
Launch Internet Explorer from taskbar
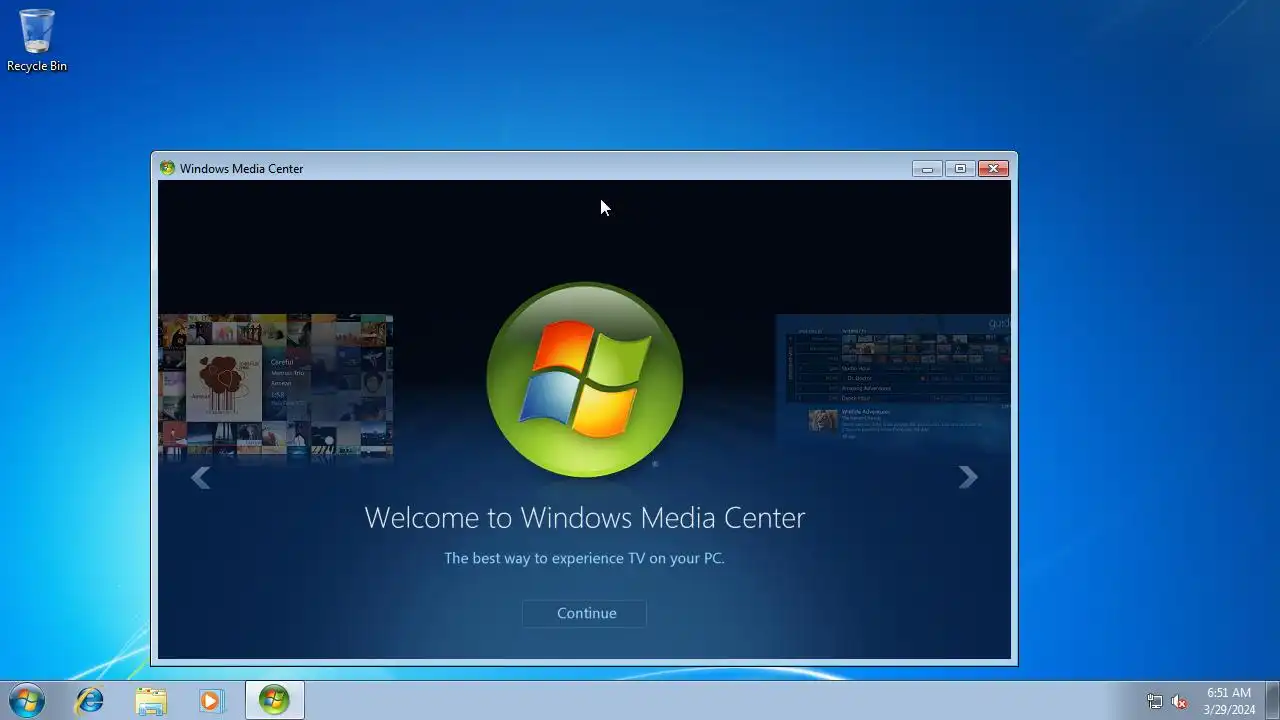[x=89, y=701]
